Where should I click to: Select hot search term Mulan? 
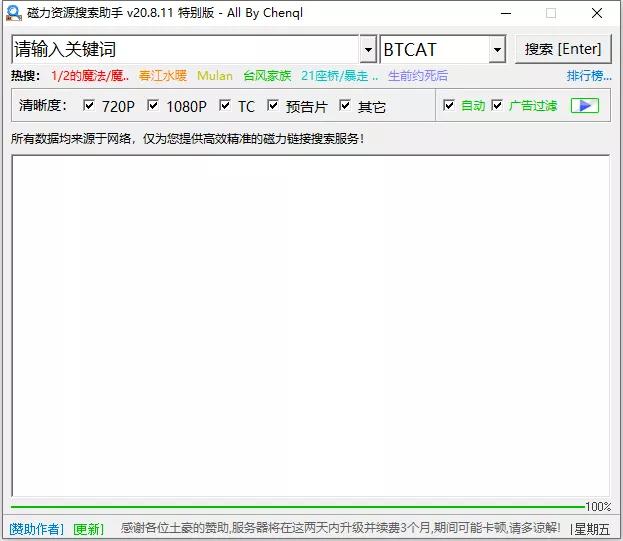point(215,76)
